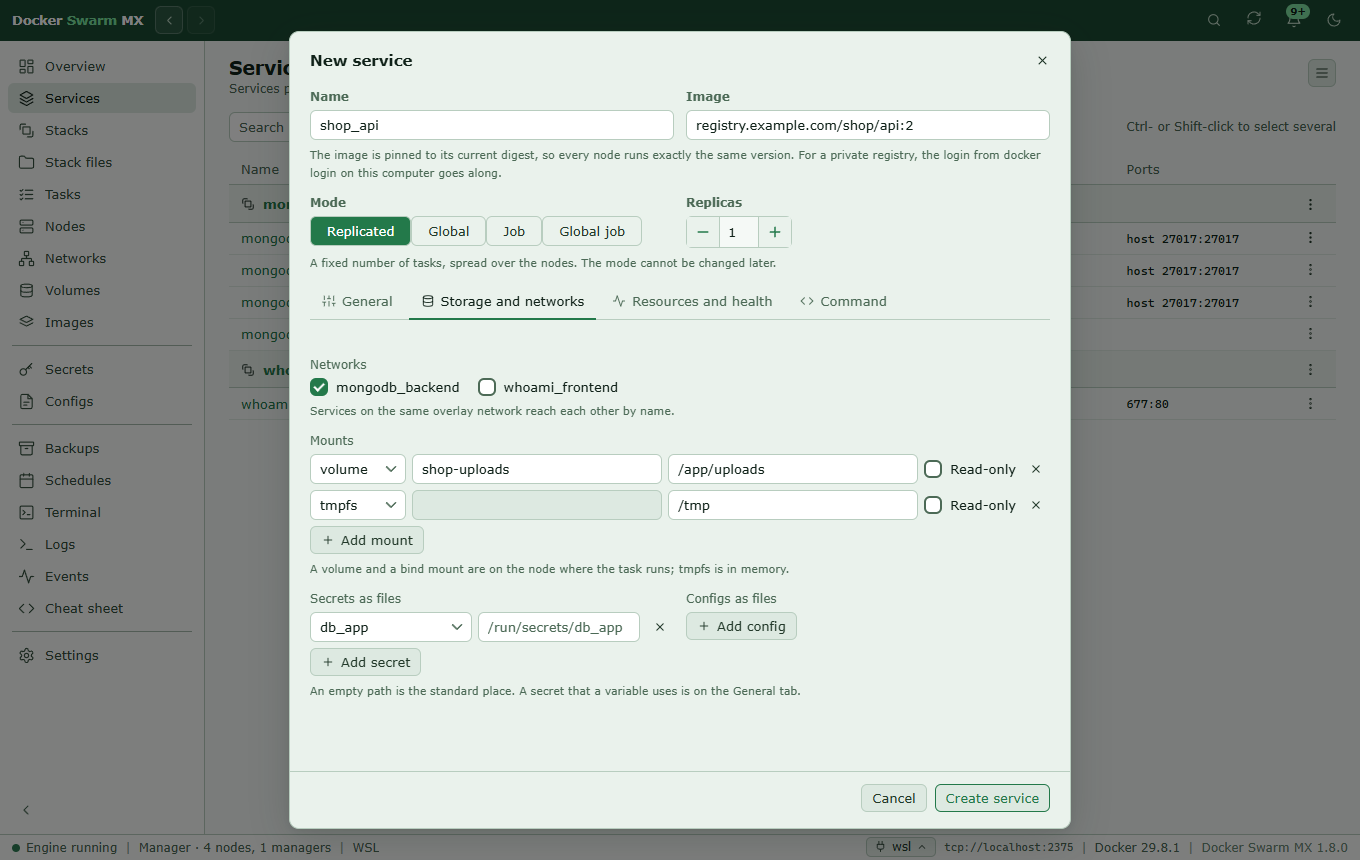The image size is (1360, 860).
Task: Toggle dark mode moon icon
Action: 1334,20
